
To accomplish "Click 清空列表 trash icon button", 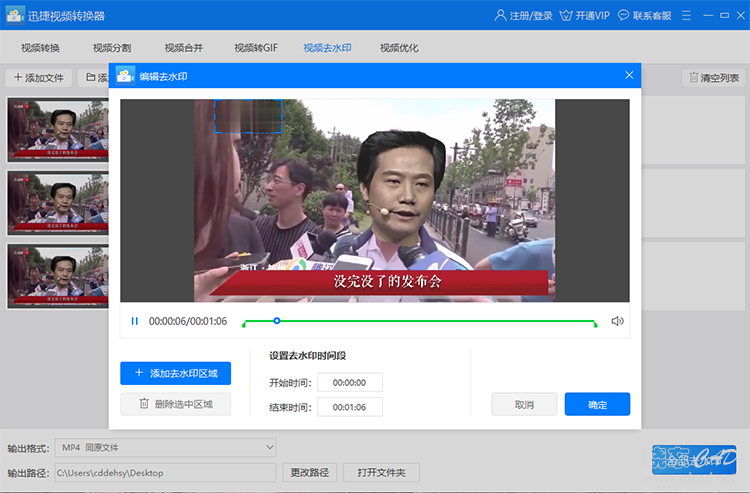I will tap(714, 77).
